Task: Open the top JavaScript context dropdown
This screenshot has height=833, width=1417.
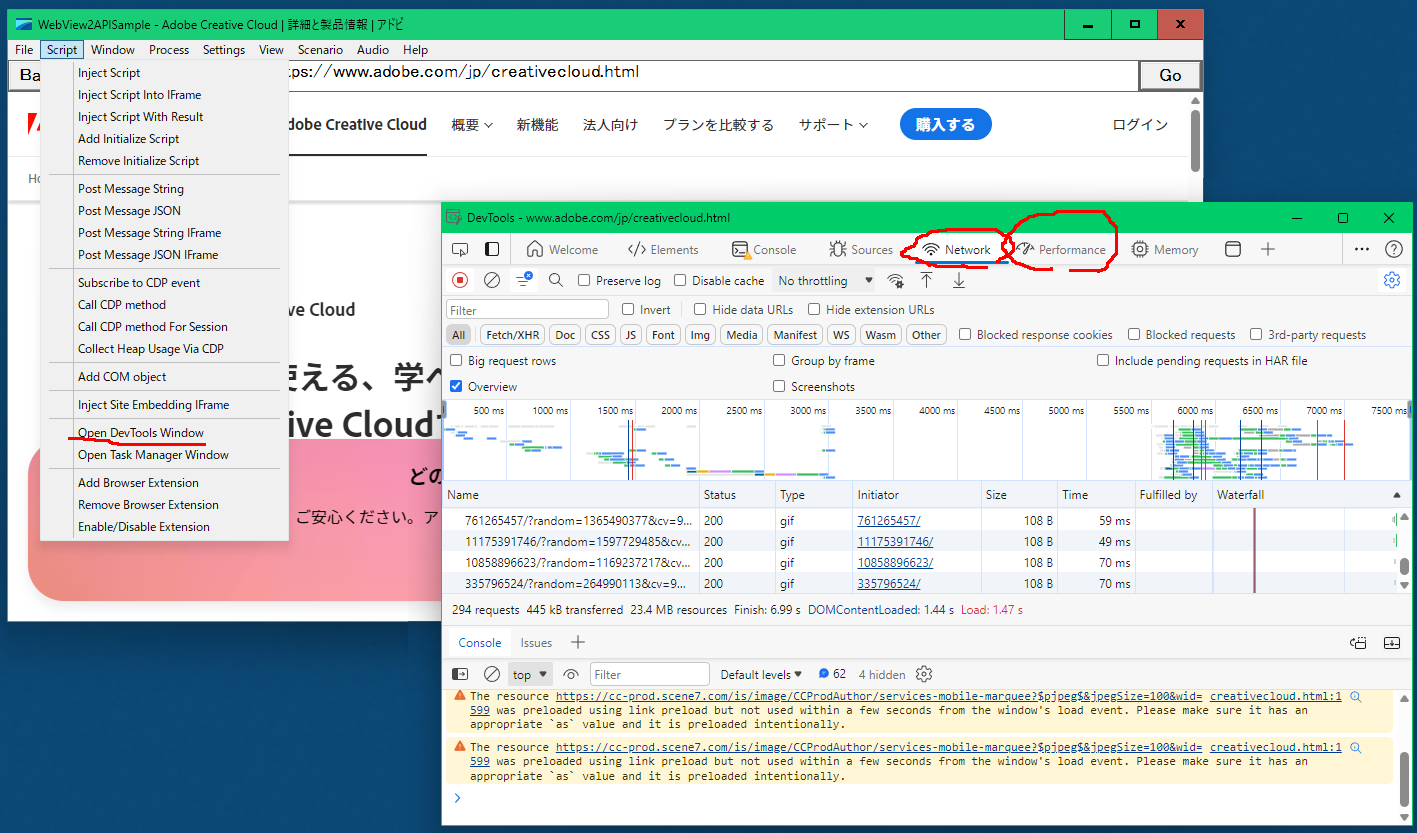Action: point(530,674)
